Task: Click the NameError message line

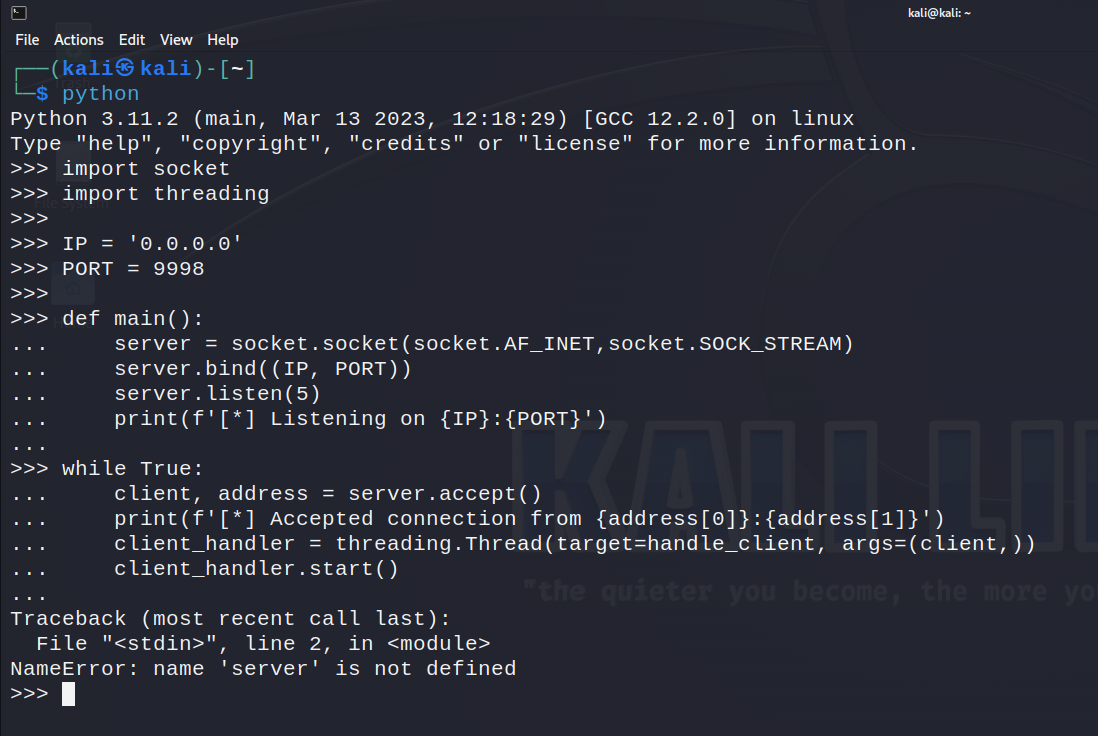Action: pyautogui.click(x=263, y=669)
